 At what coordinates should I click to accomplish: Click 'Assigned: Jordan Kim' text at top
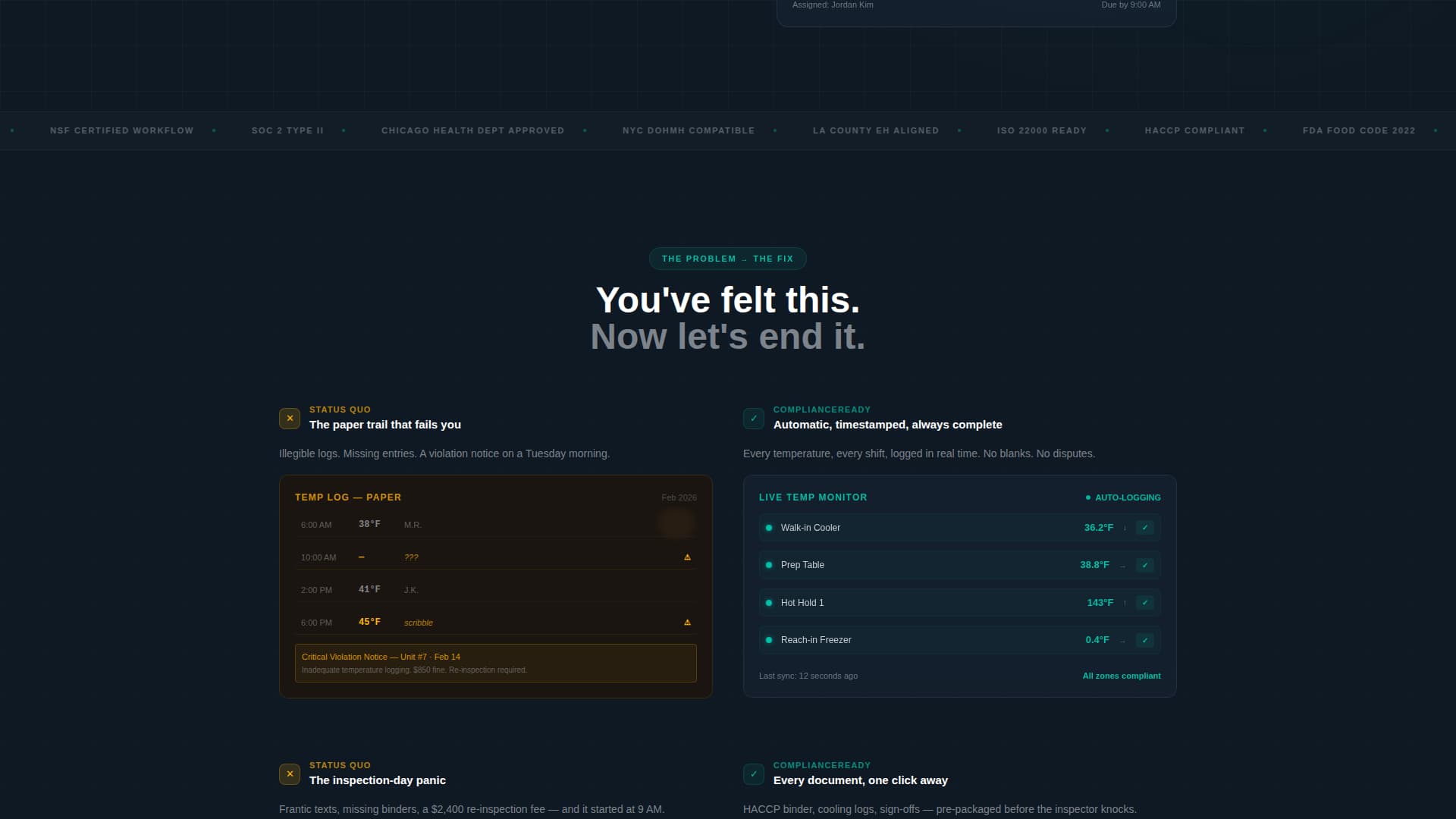(833, 5)
